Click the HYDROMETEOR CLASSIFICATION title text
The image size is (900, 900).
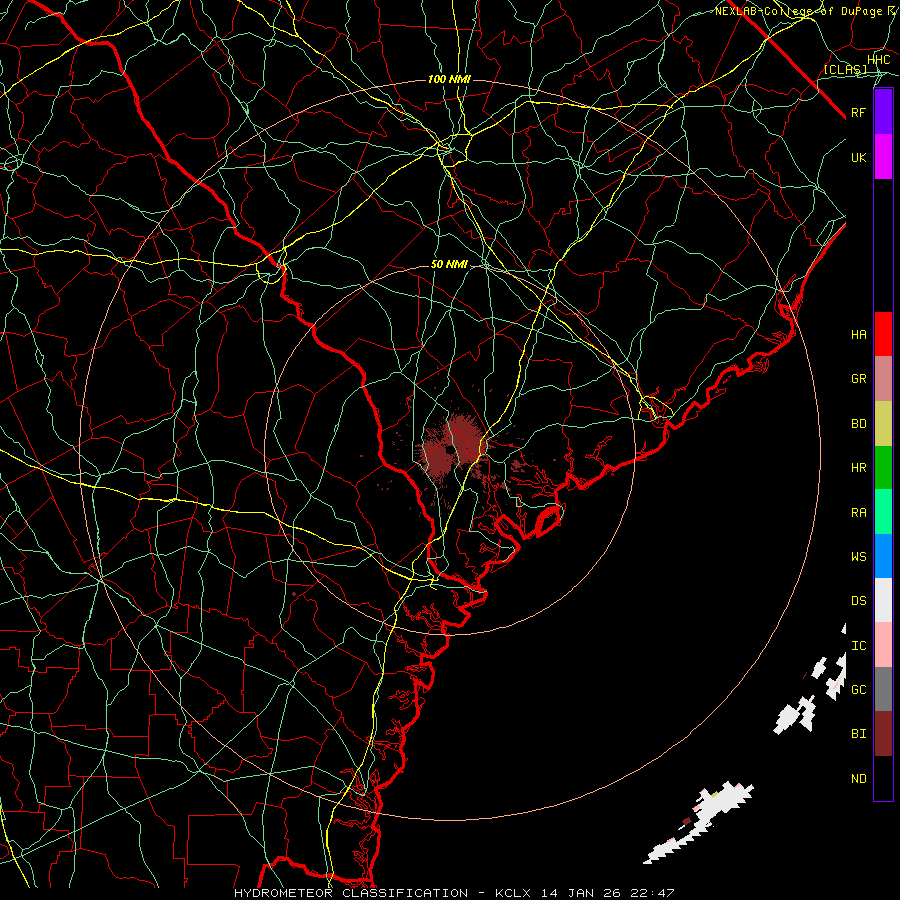(351, 893)
